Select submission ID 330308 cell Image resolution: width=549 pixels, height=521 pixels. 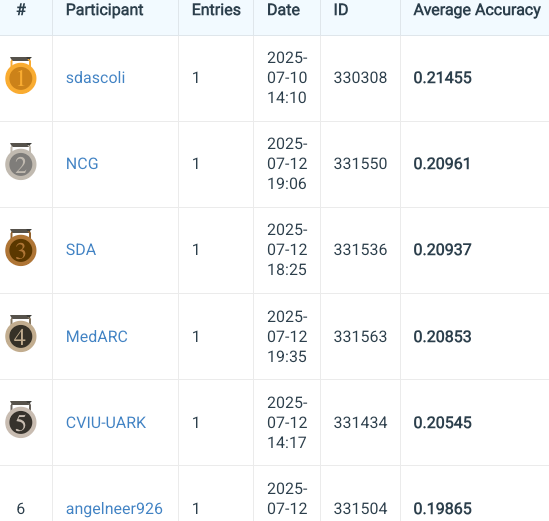coord(360,77)
